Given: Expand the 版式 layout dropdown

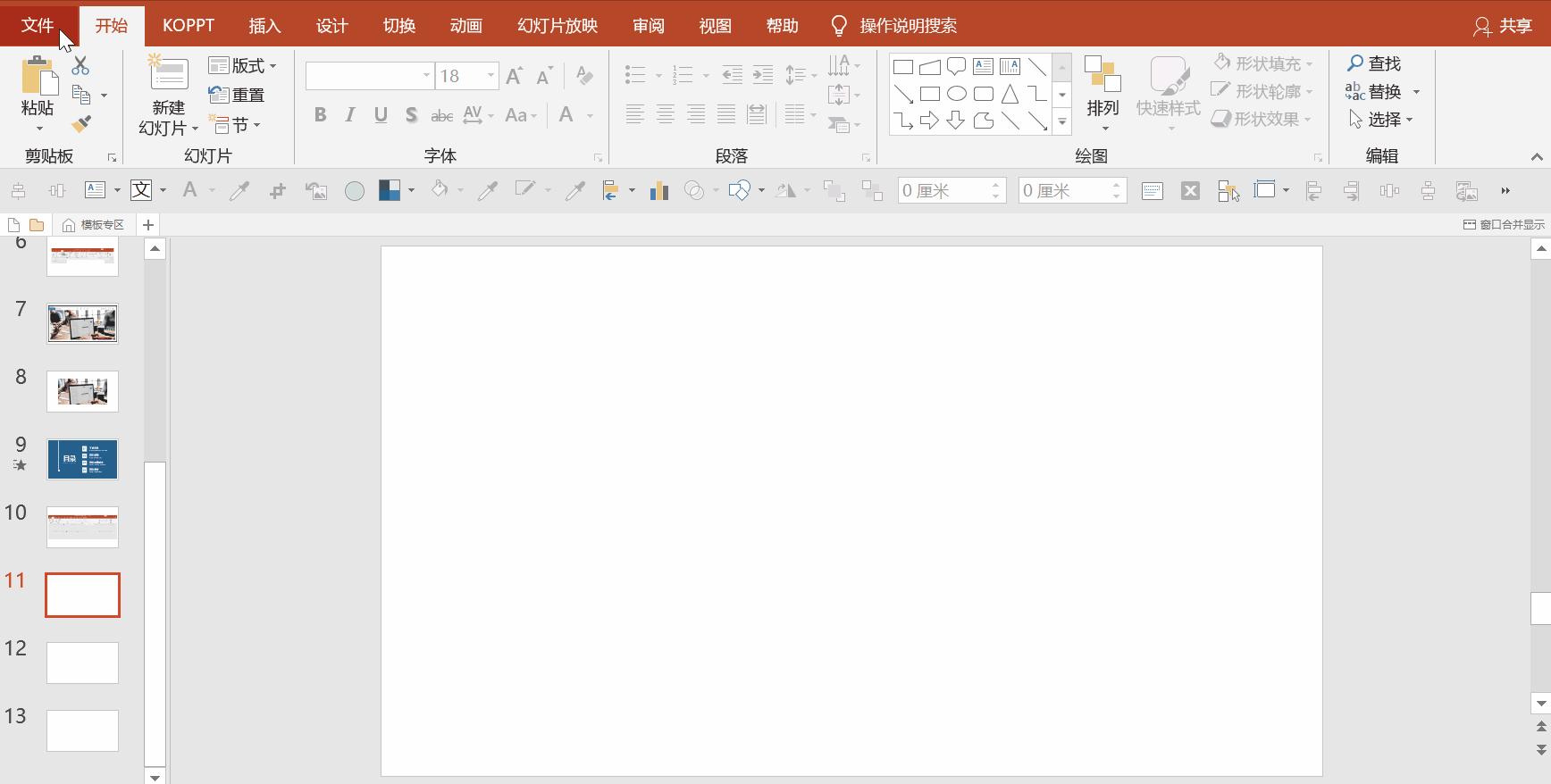Looking at the screenshot, I should tap(243, 65).
